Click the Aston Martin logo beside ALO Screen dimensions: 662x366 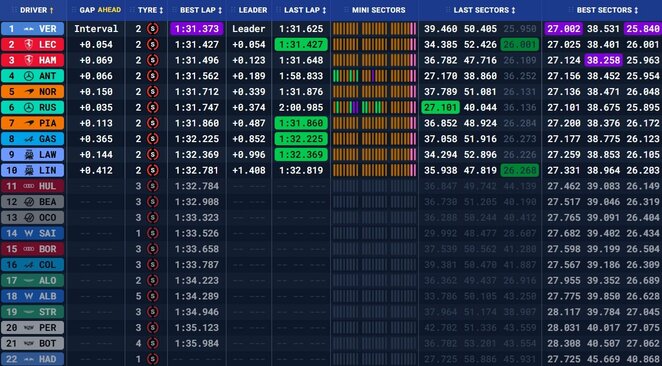29,280
